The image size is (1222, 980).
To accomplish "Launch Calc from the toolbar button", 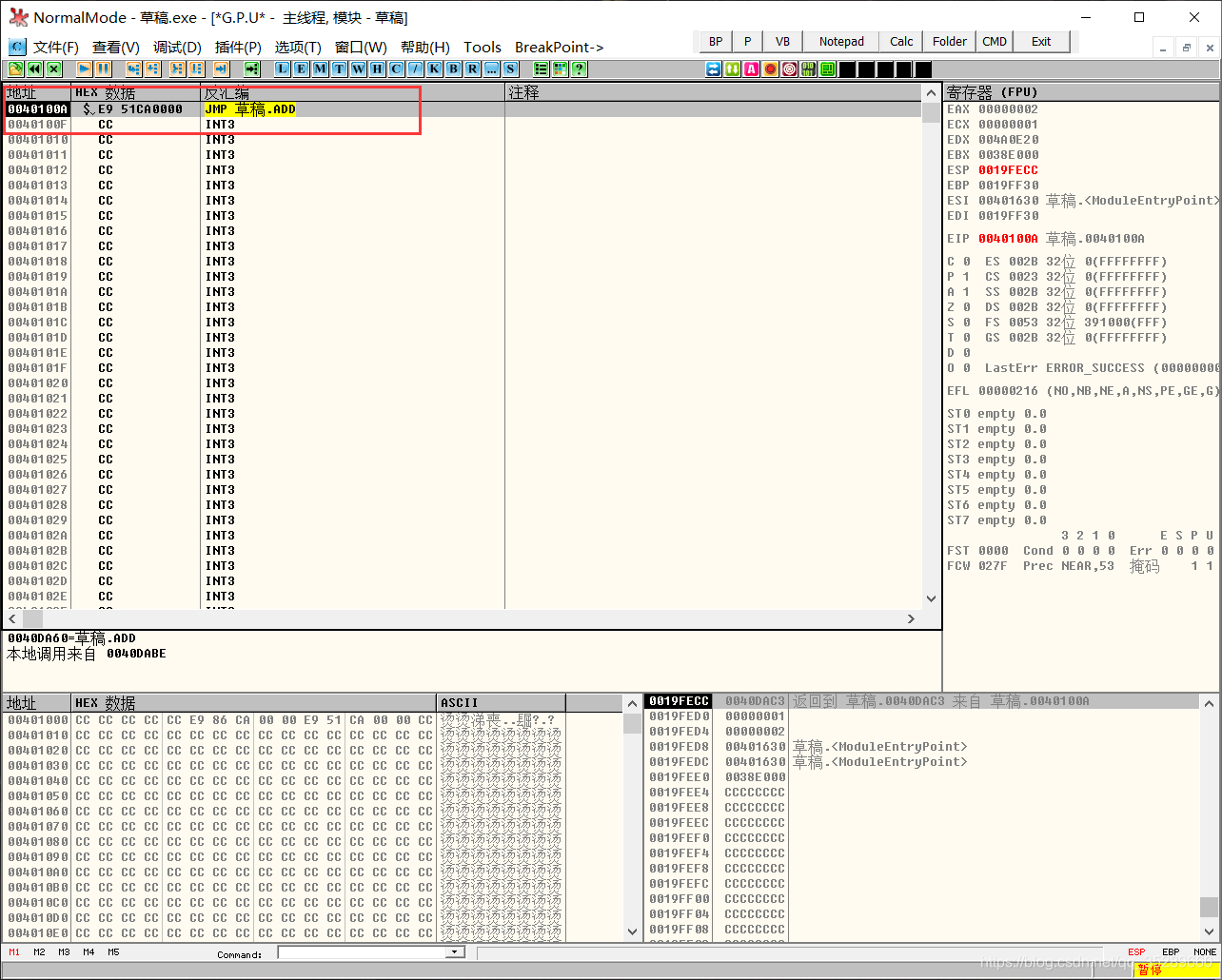I will point(901,42).
